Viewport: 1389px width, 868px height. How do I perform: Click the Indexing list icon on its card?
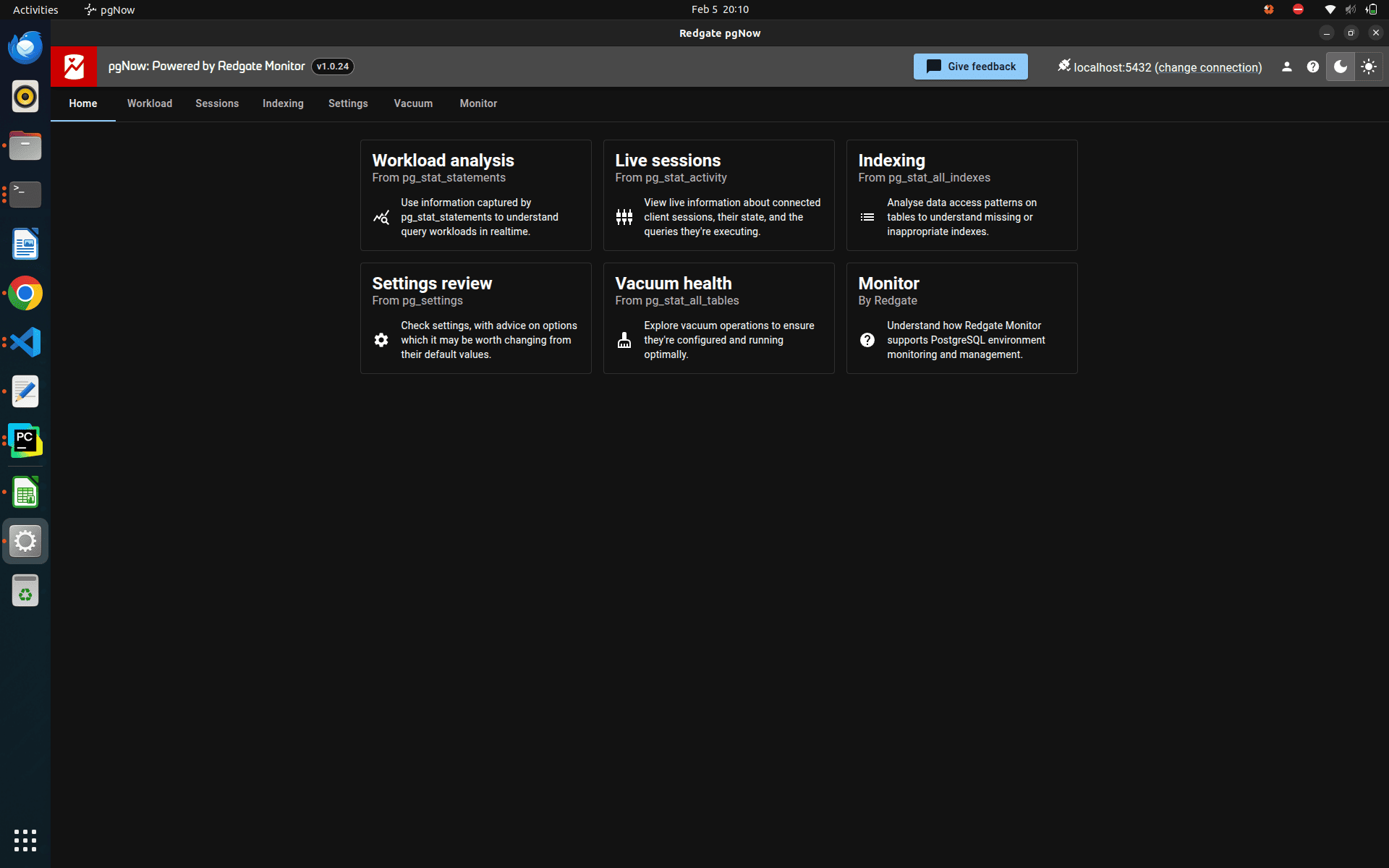[867, 217]
